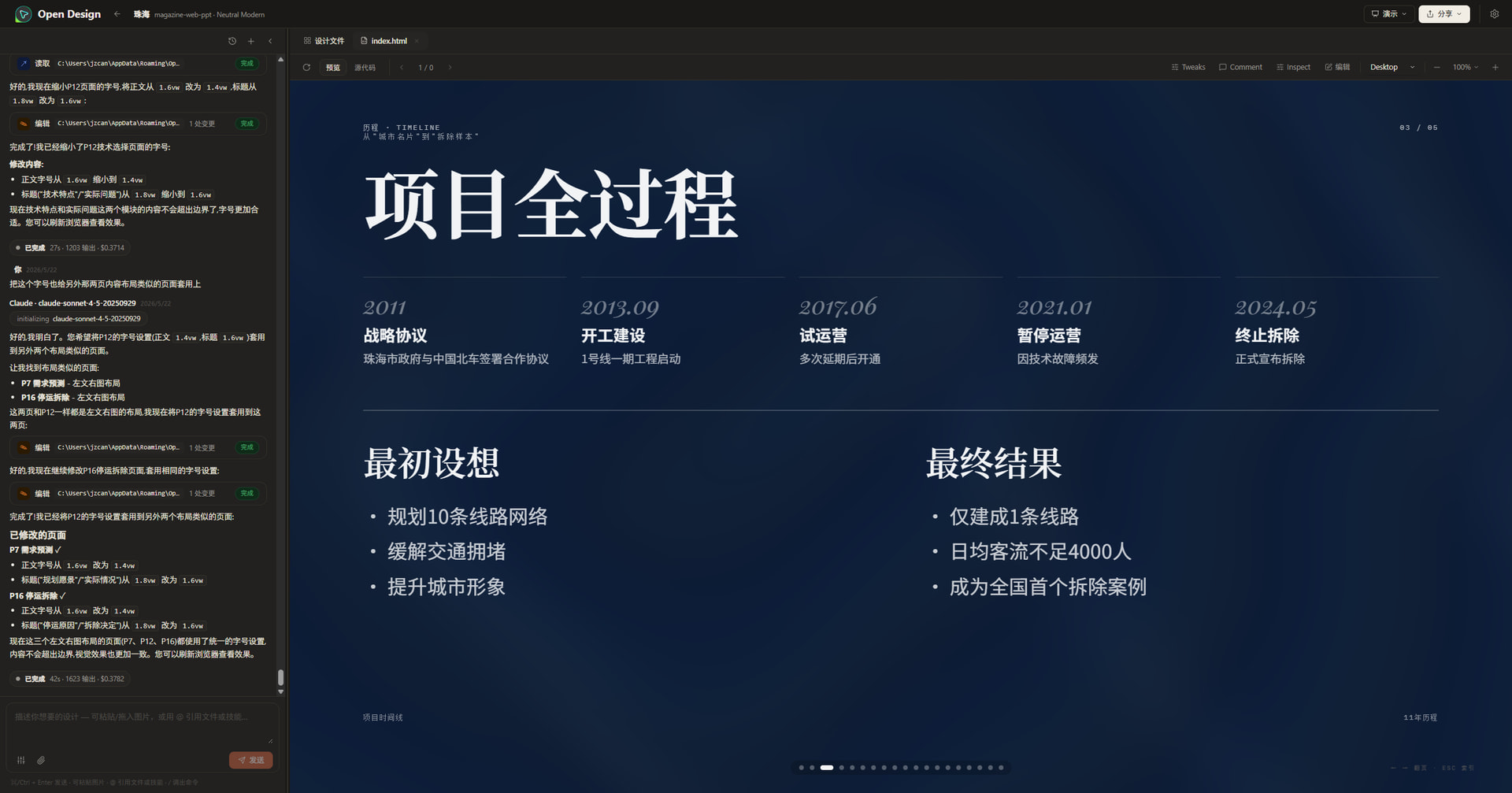Click the Open Design logo icon

coord(24,14)
